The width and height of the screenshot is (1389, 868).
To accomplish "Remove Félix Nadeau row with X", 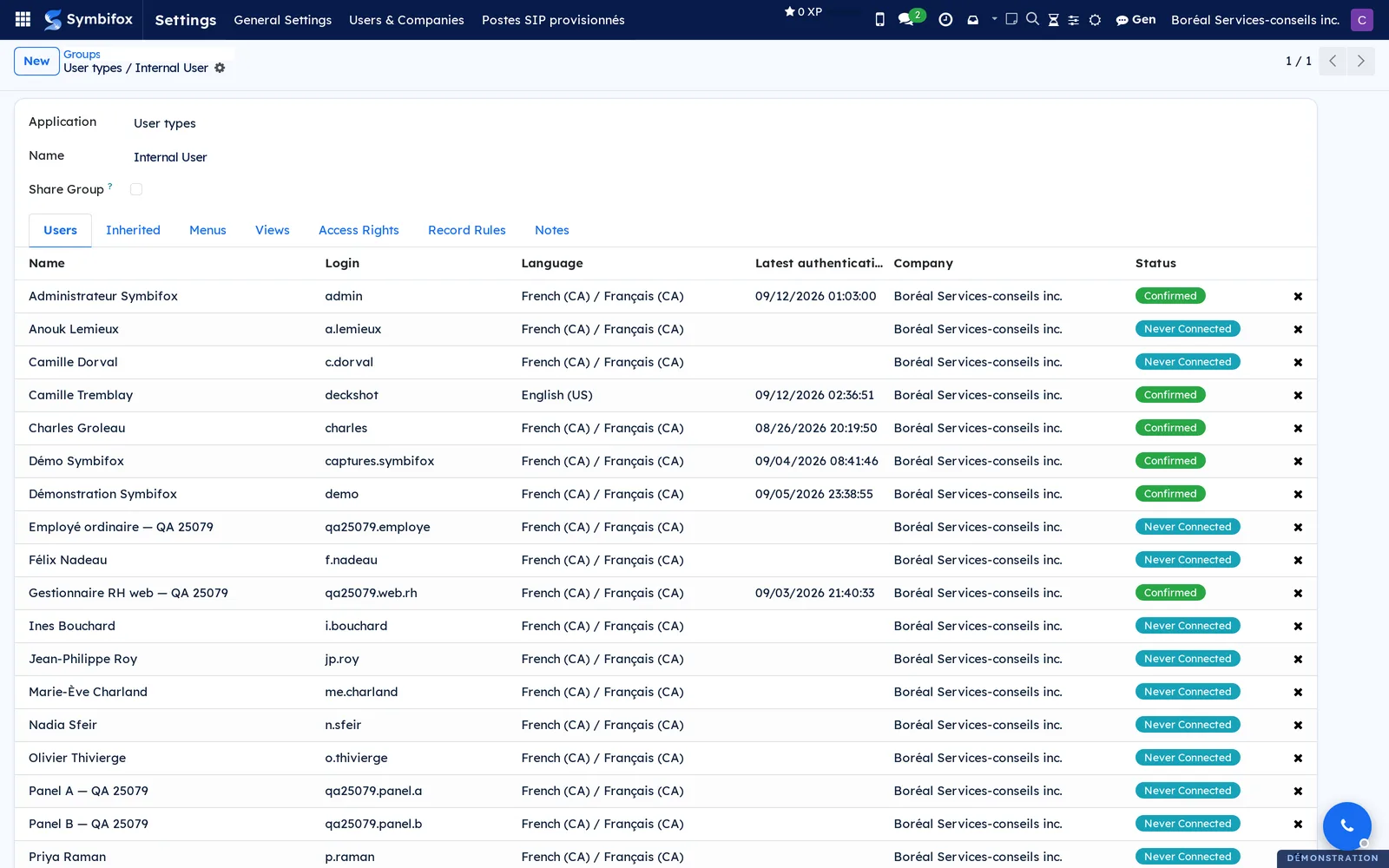I will tap(1298, 560).
